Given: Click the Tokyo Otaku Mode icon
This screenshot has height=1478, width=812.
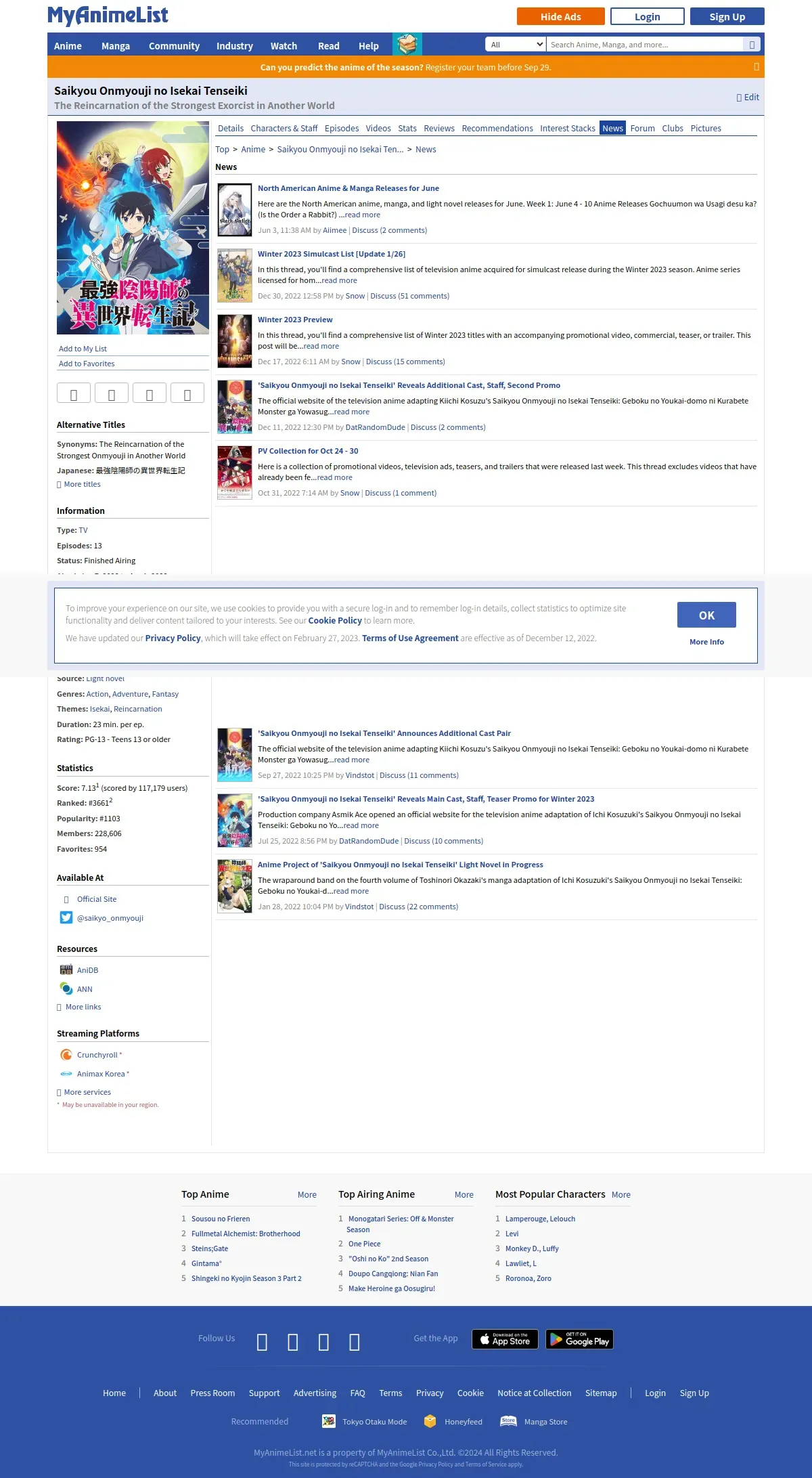Looking at the screenshot, I should pos(329,1421).
